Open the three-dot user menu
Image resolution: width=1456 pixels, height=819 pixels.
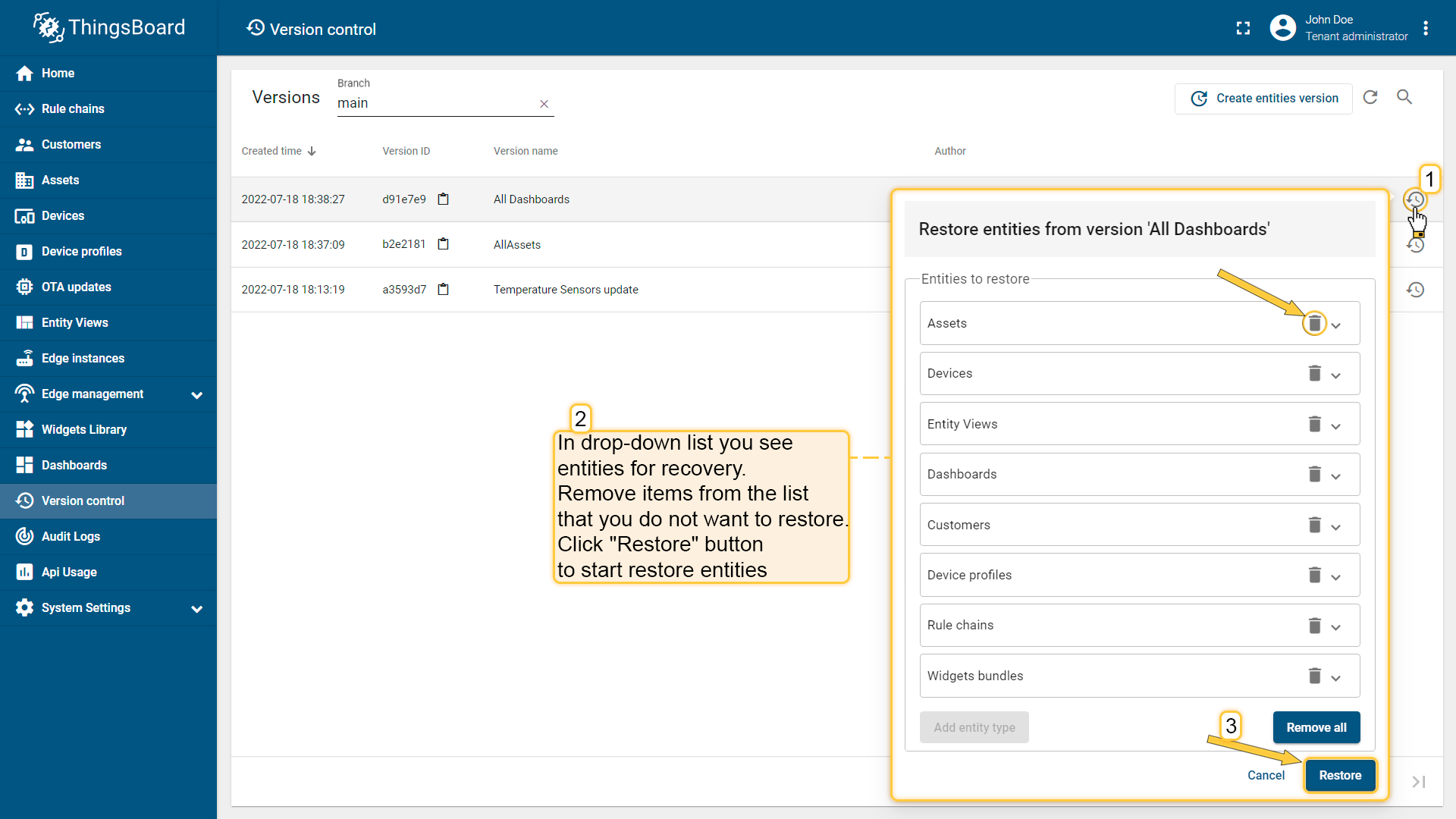pyautogui.click(x=1426, y=28)
